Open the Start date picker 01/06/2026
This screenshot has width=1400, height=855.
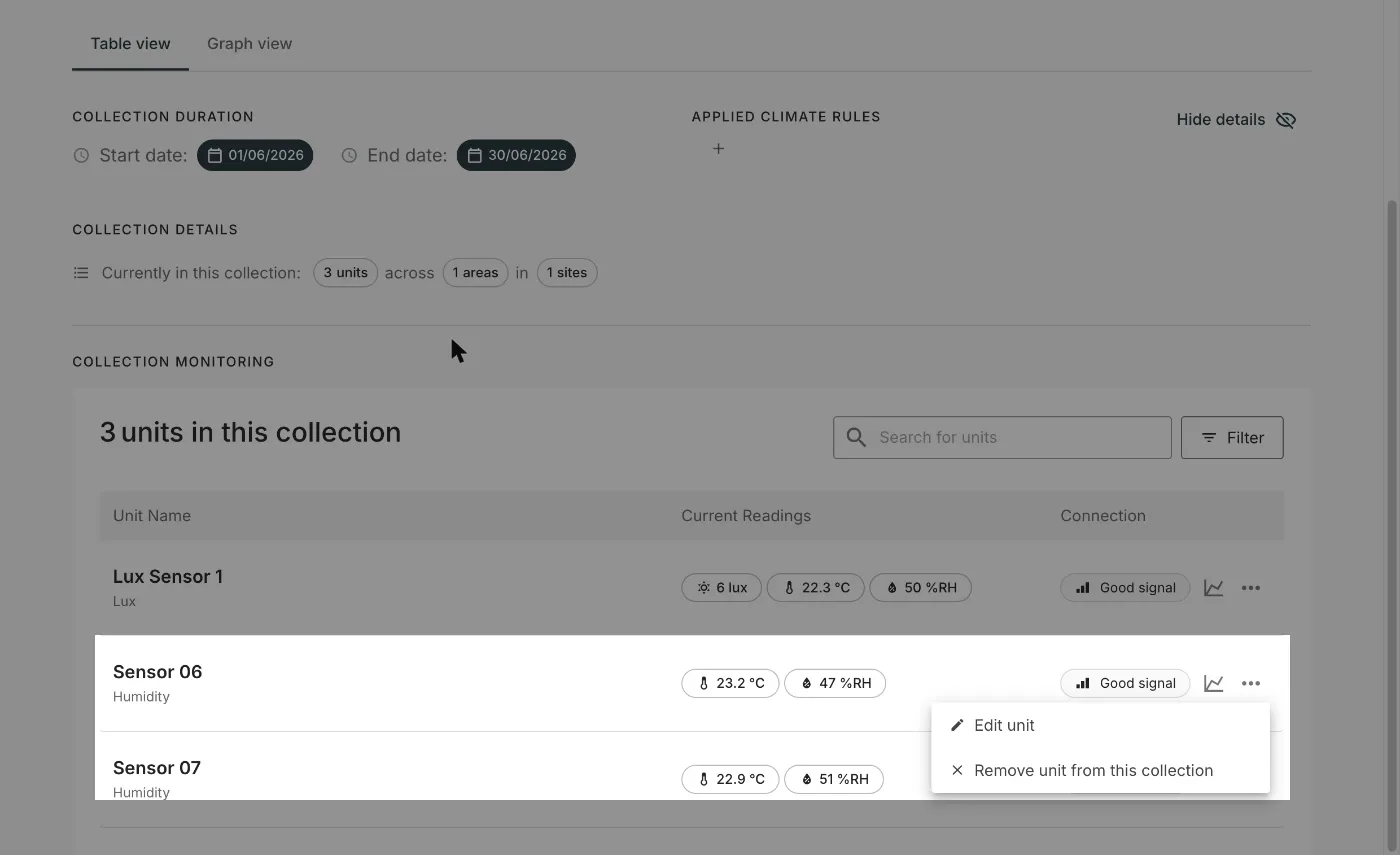tap(255, 155)
